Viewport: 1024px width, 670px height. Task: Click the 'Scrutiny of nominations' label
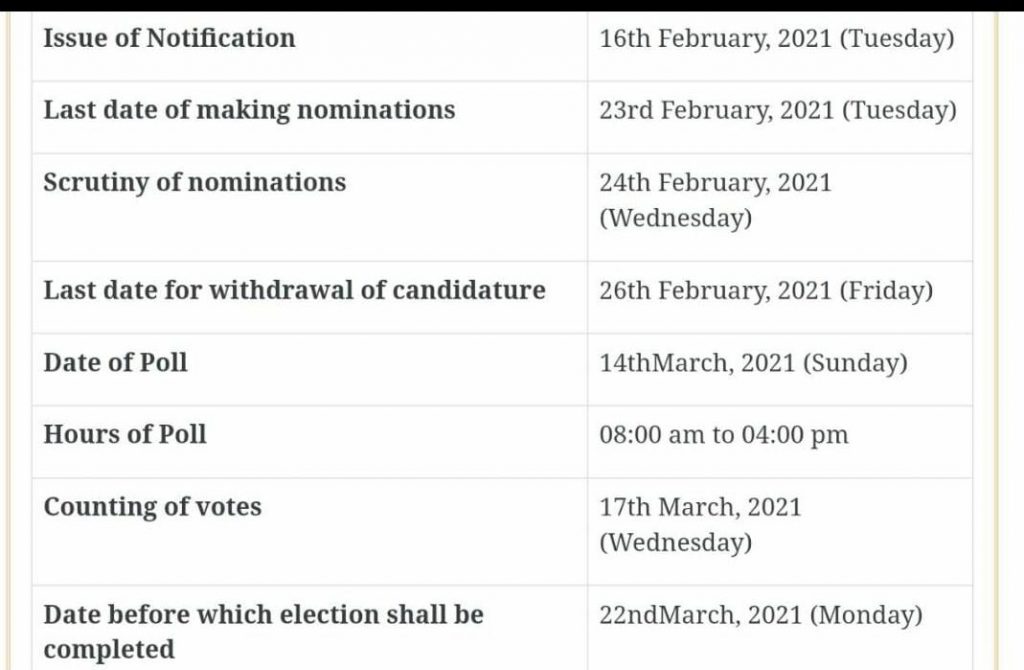tap(194, 182)
